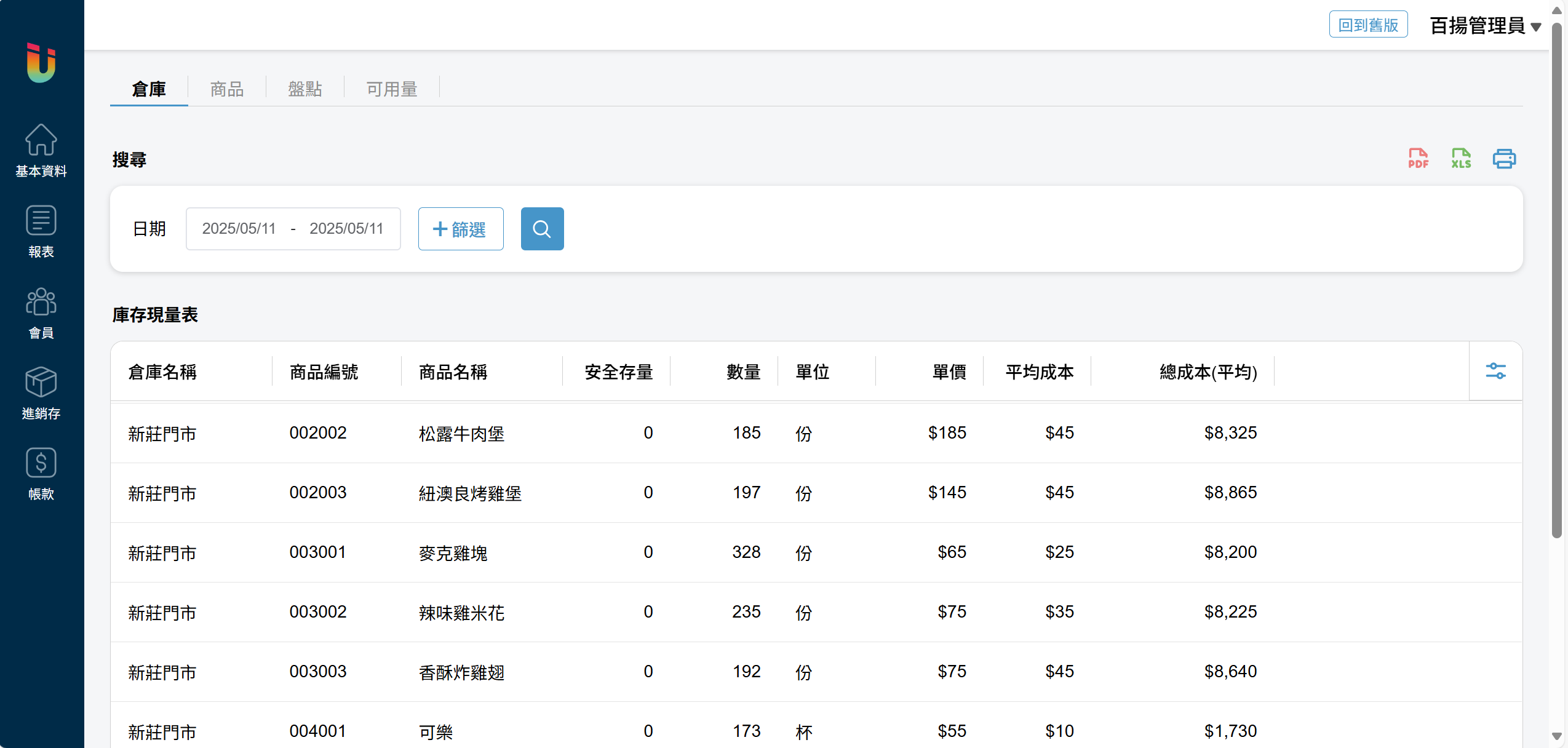Viewport: 1568px width, 748px height.
Task: Switch to 商品 tab
Action: click(227, 89)
